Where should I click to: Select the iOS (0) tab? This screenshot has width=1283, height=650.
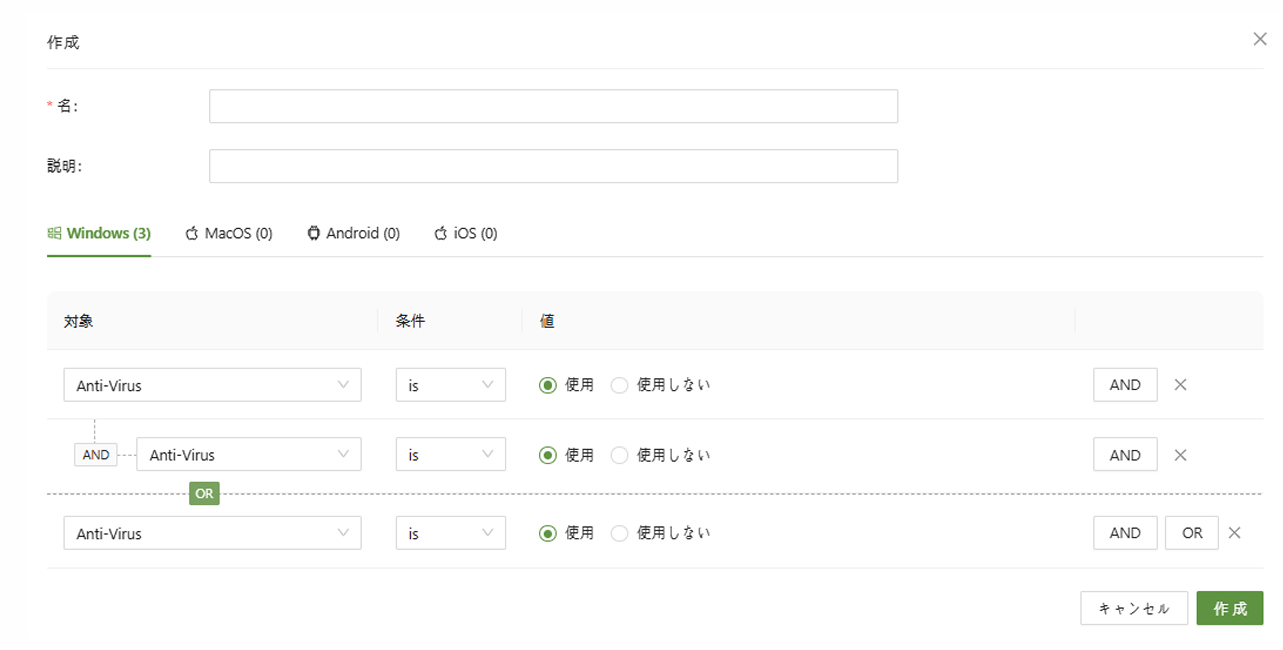coord(465,233)
